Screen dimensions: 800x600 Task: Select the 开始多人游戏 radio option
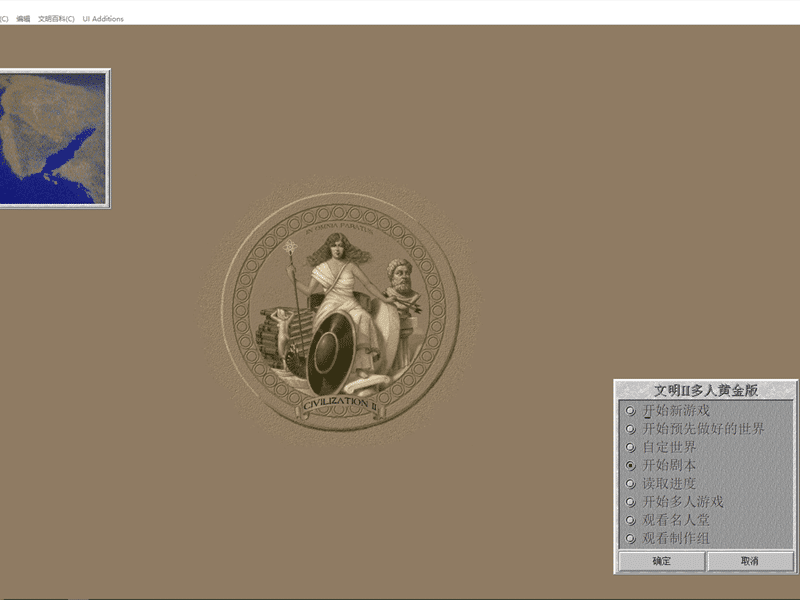pyautogui.click(x=631, y=502)
